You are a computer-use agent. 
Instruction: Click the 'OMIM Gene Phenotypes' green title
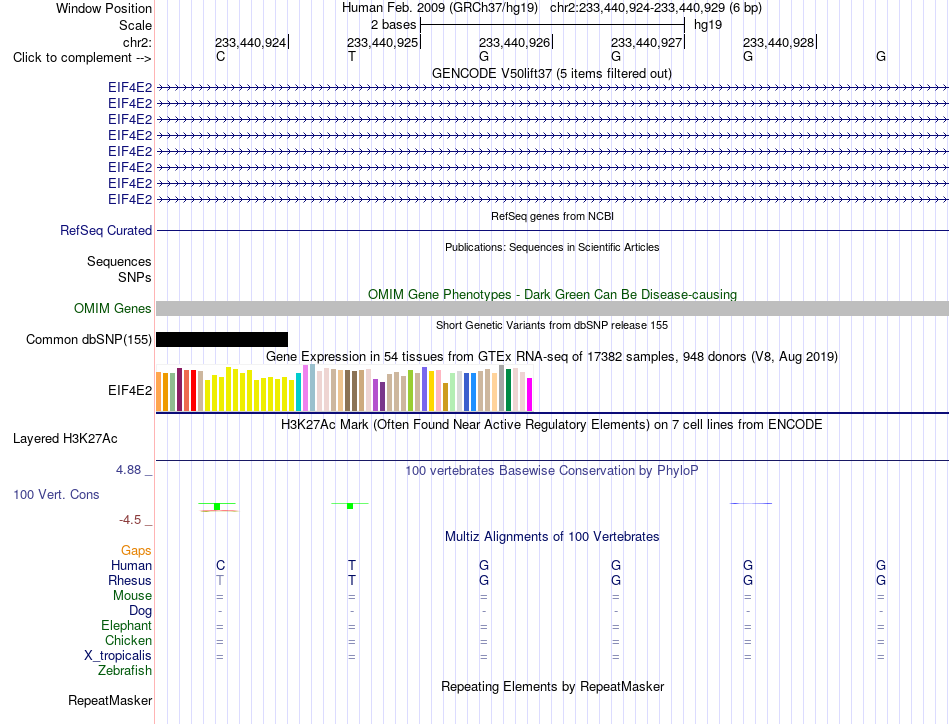click(553, 294)
